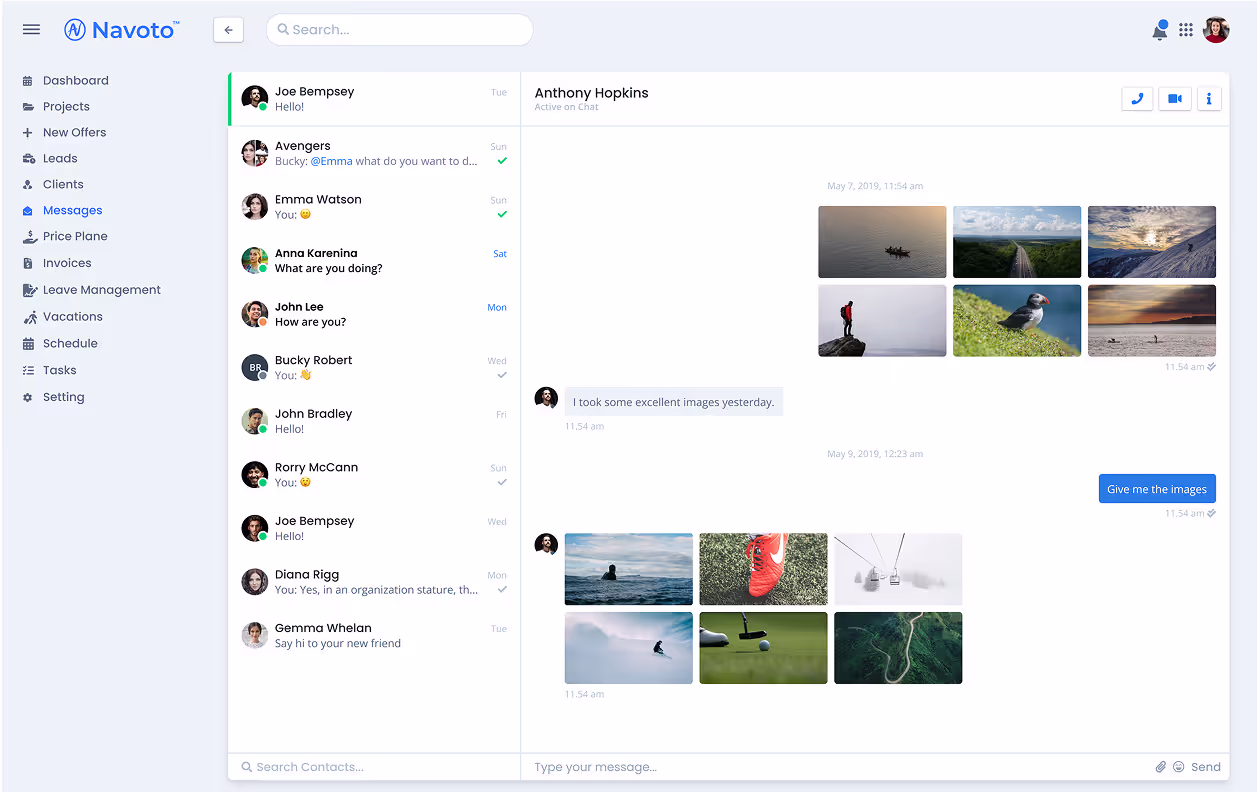
Task: Open John Lee conversation
Action: coord(374,314)
